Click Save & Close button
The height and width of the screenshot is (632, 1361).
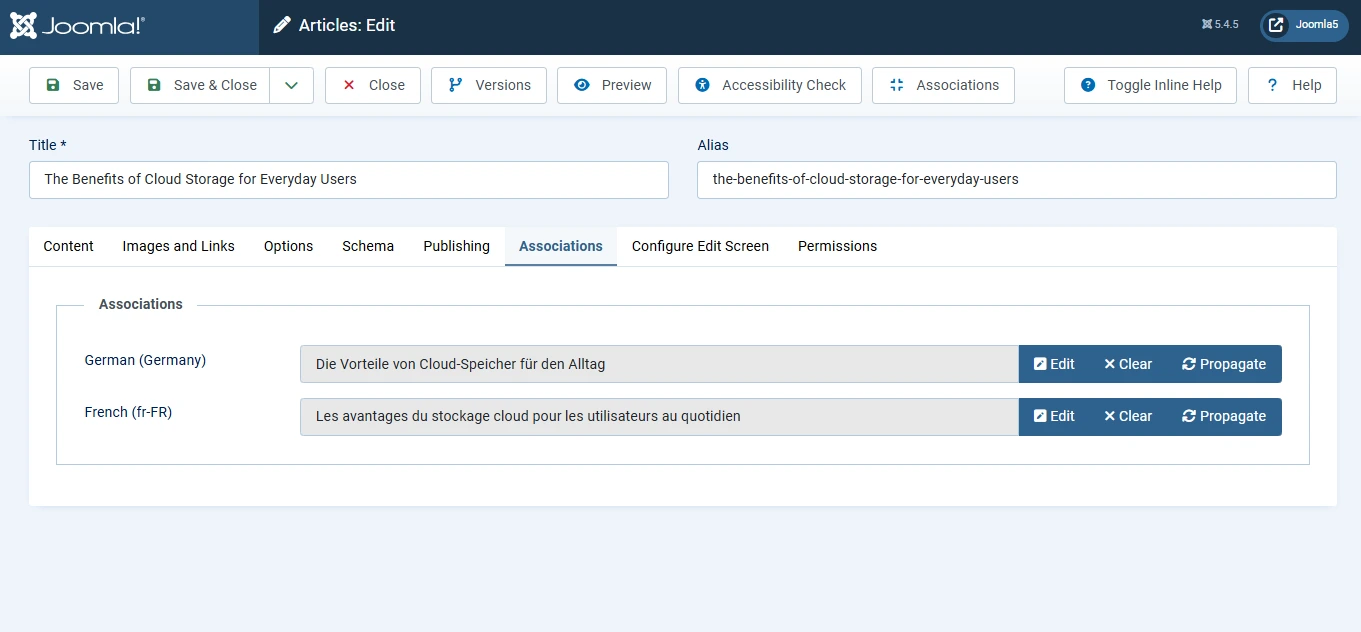click(x=200, y=85)
